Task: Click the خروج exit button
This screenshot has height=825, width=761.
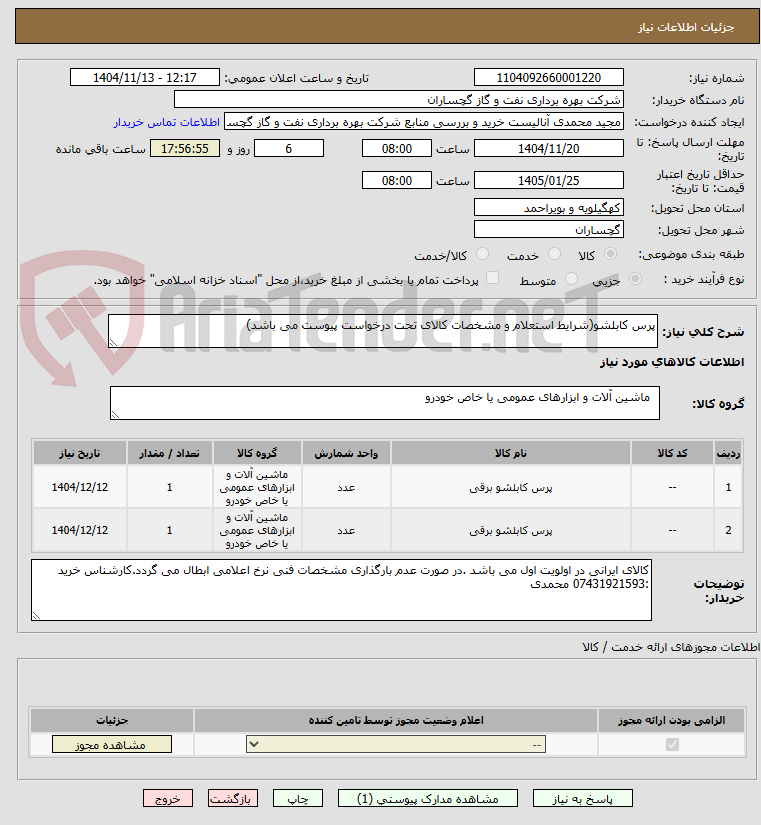Action: [x=168, y=799]
